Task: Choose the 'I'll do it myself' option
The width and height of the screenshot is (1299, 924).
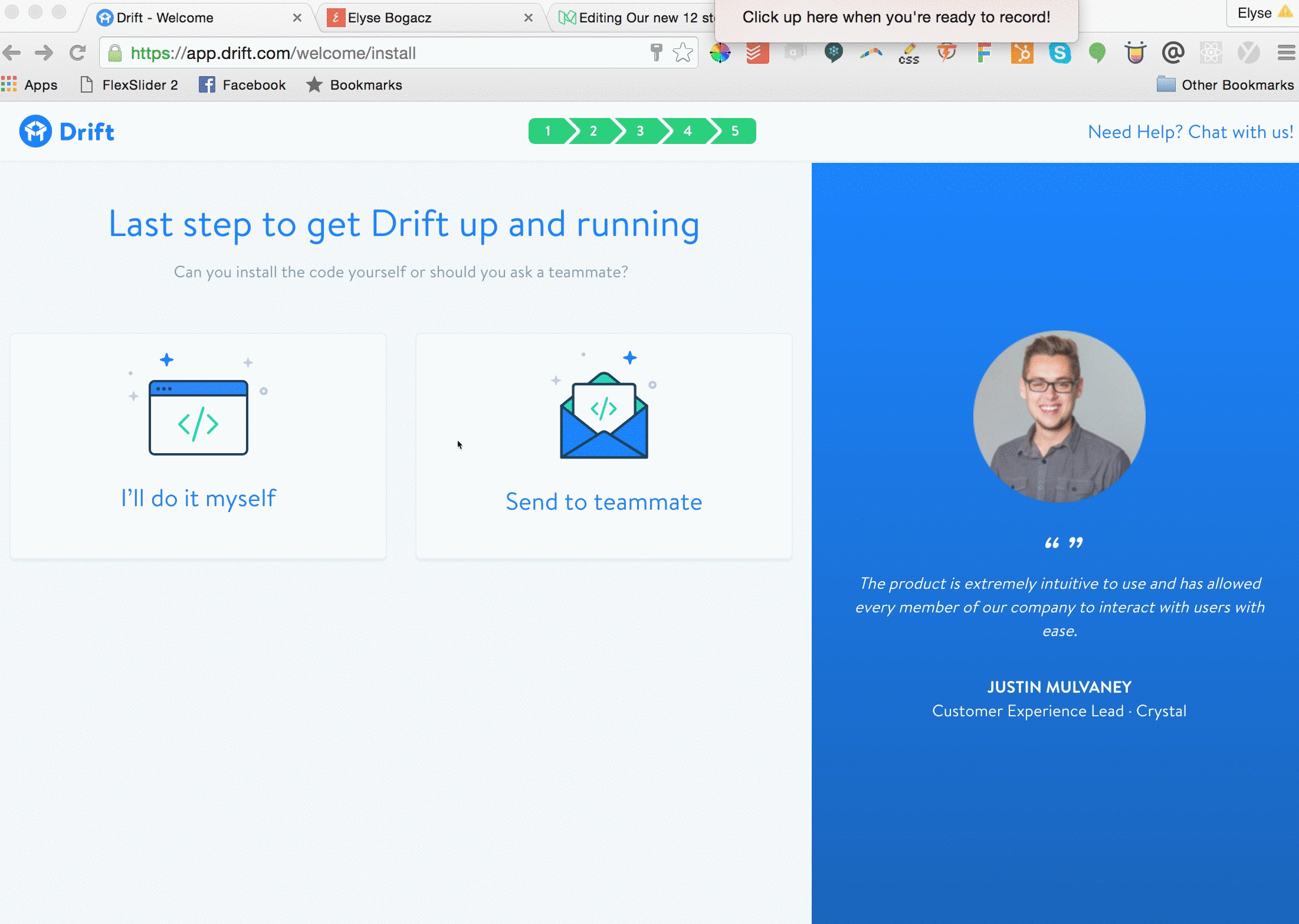Action: pos(198,498)
